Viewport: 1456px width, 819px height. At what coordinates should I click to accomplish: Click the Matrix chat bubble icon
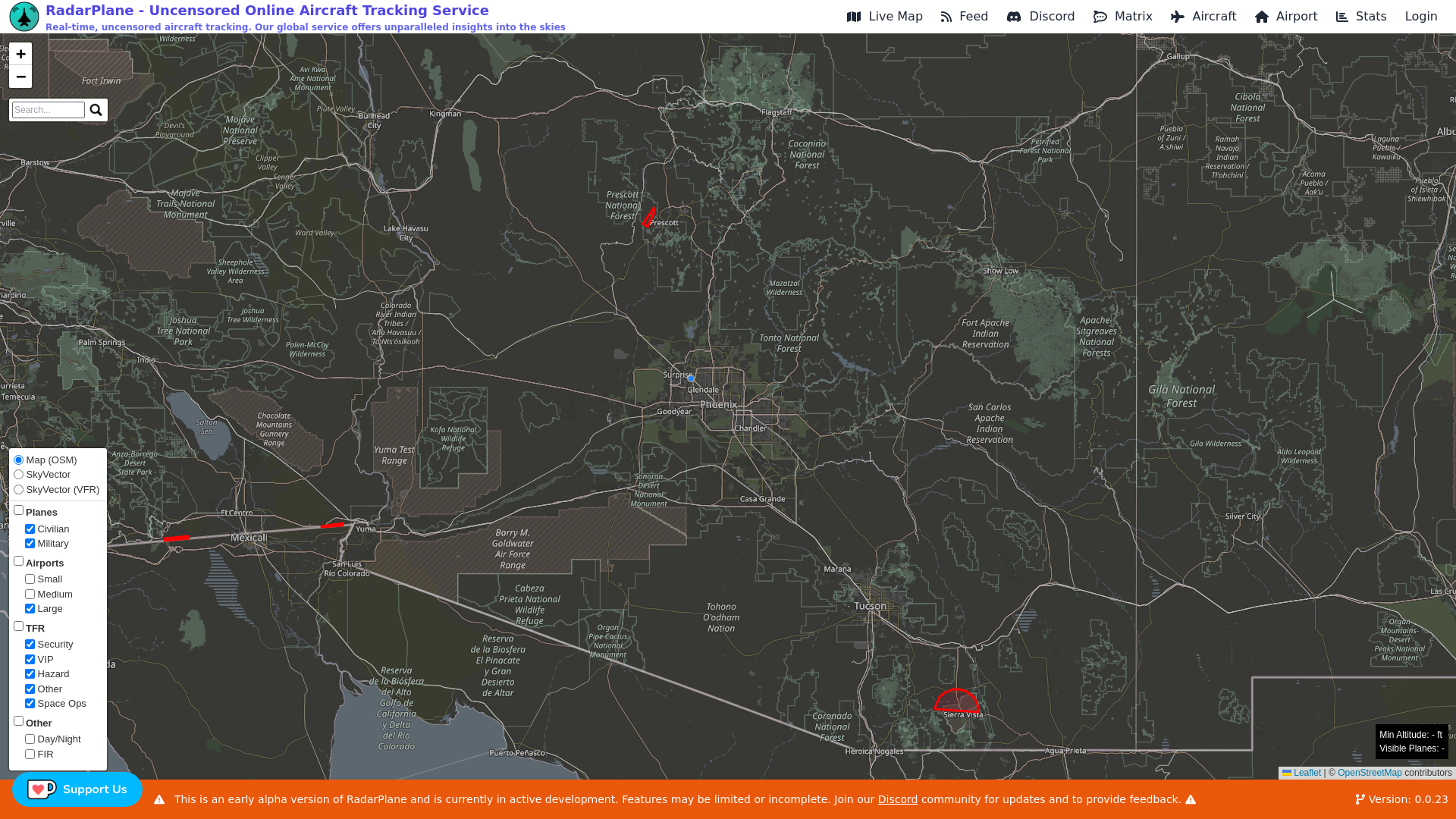point(1100,17)
